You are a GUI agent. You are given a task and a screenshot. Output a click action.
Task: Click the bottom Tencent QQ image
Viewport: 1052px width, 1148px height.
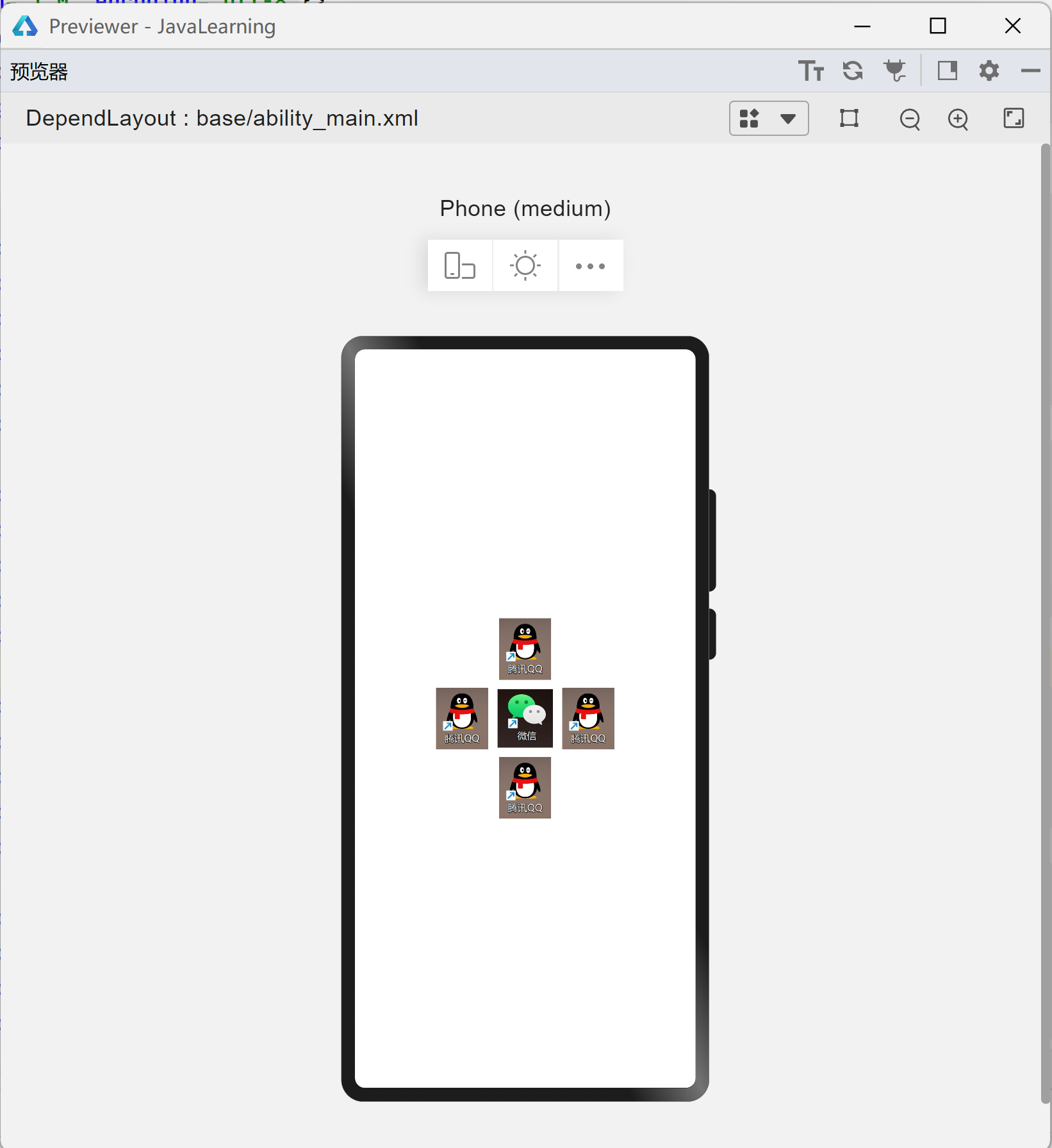click(525, 787)
